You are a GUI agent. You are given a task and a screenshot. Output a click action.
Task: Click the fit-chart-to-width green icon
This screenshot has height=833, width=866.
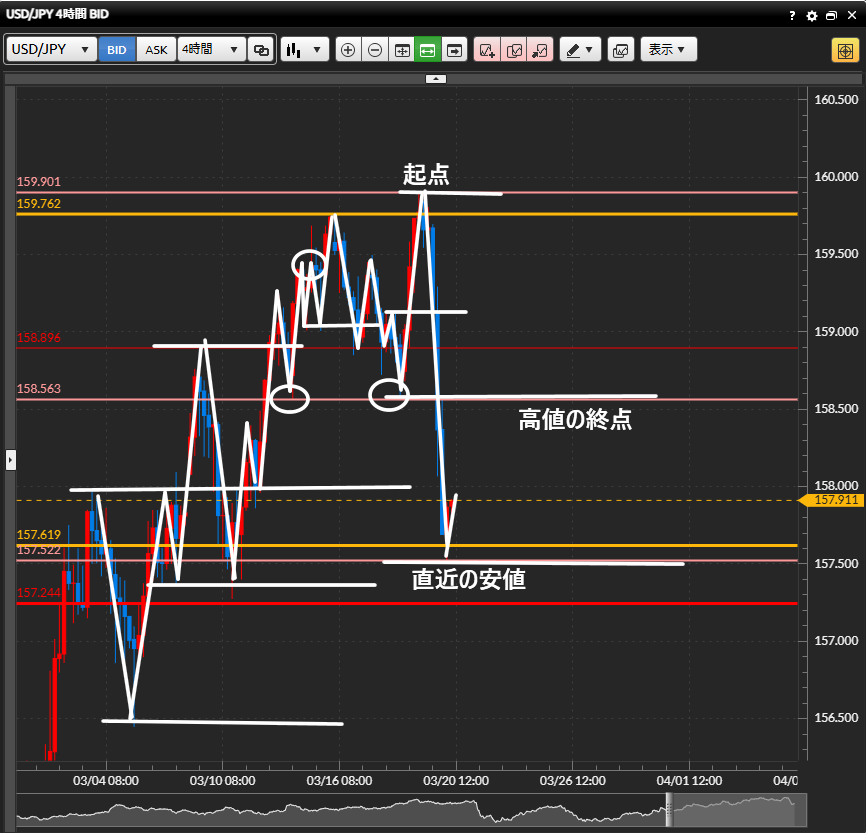[x=428, y=50]
